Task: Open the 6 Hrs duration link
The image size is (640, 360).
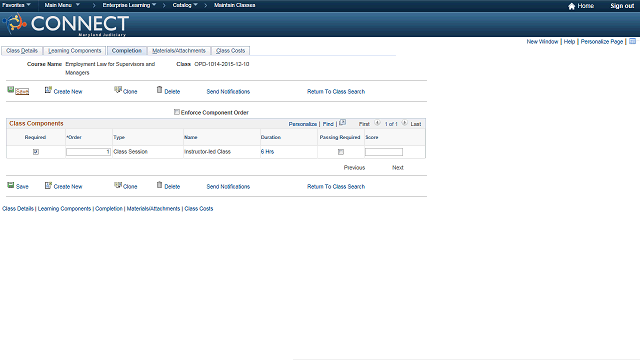Action: pos(267,151)
